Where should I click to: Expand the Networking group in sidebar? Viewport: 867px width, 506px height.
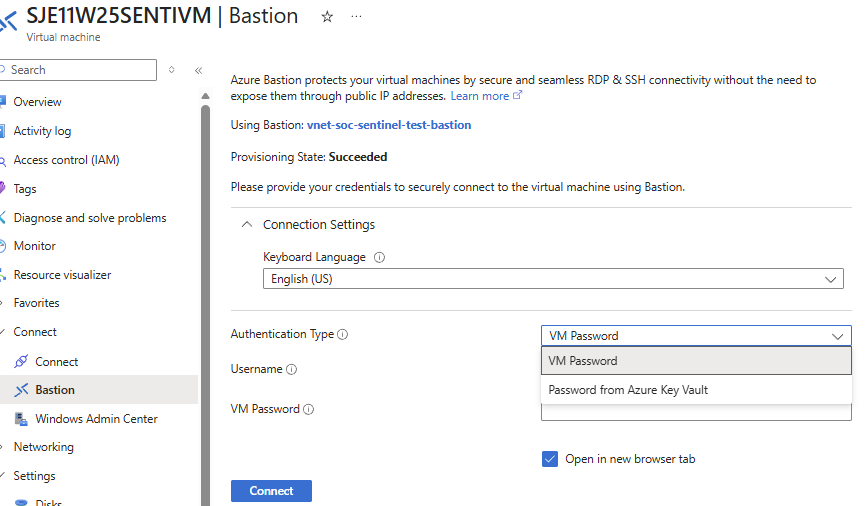pos(2,447)
